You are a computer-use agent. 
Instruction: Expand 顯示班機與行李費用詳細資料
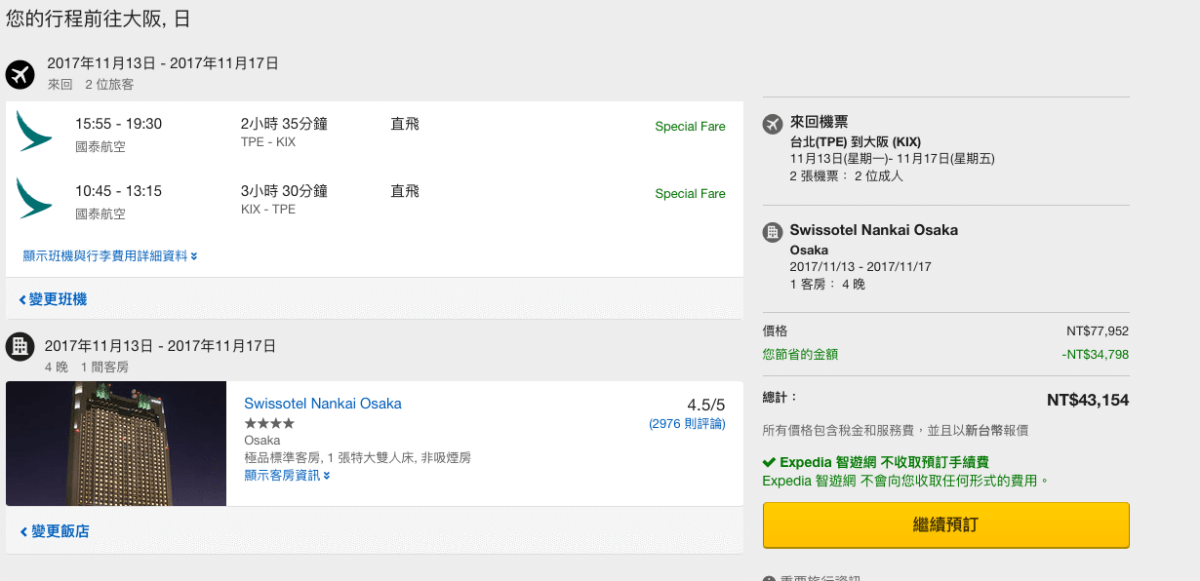[110, 256]
